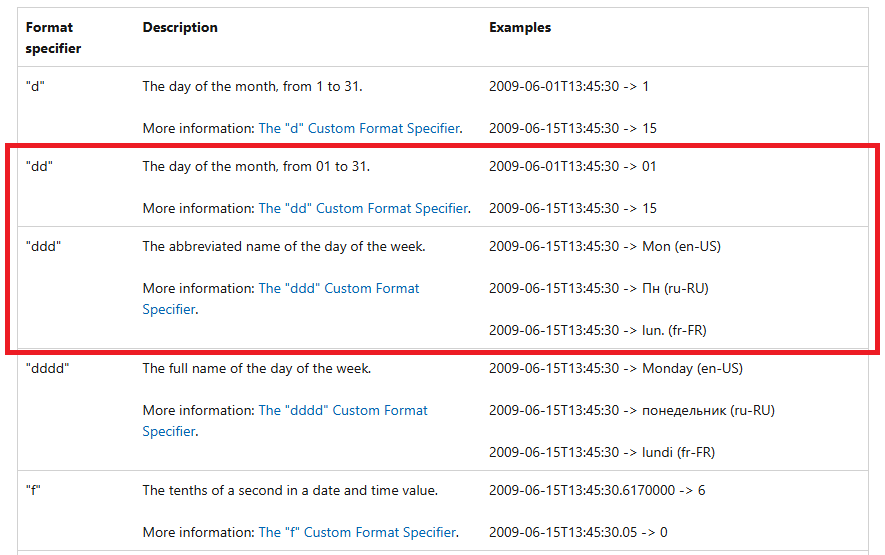Image resolution: width=885 pixels, height=555 pixels.
Task: Click the "ddd" specifier cell
Action: [43, 247]
